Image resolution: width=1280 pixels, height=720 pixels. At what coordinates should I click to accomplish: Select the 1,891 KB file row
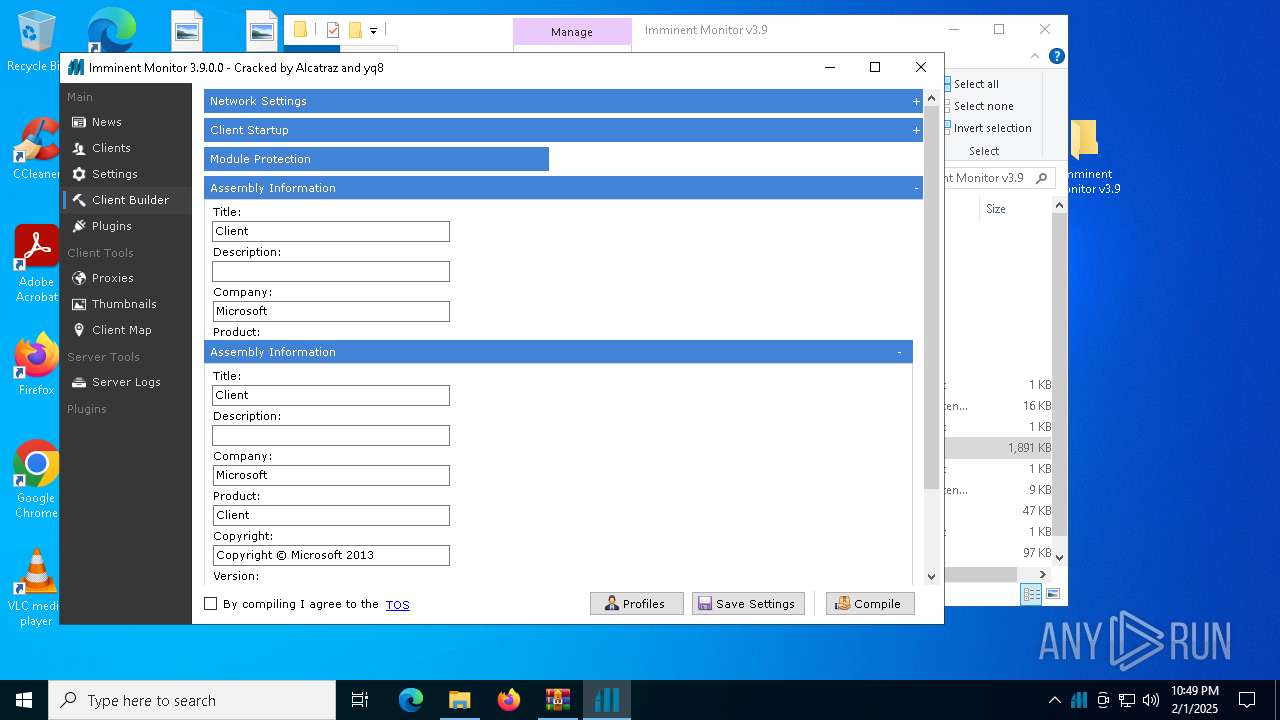pos(998,448)
